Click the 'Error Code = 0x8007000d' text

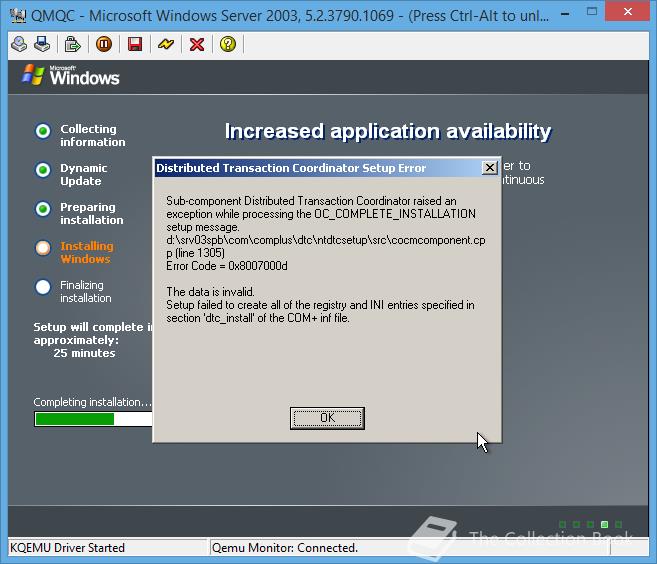227,266
